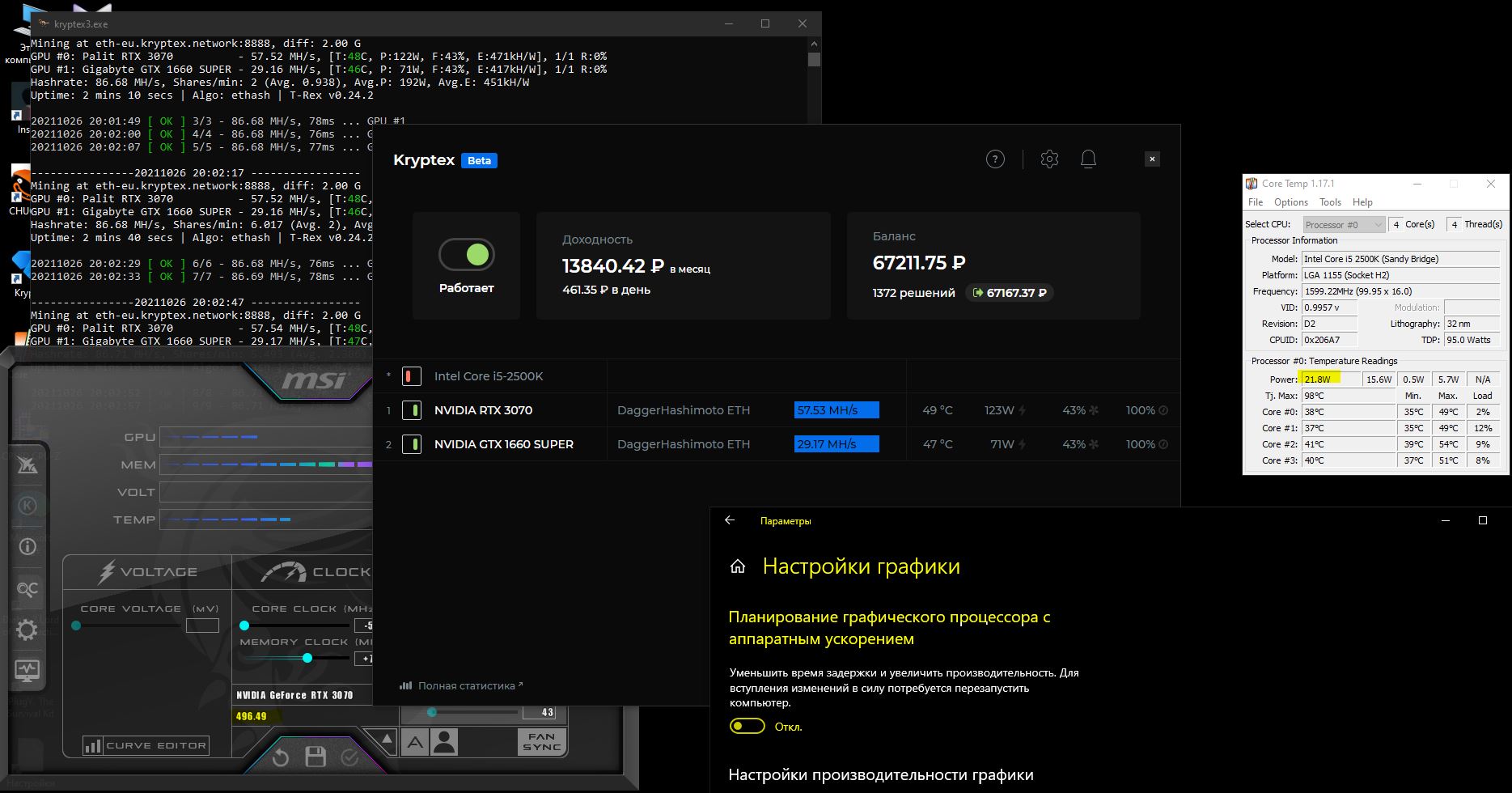Click the Afterburner auto fan 'A' button
The image size is (1512, 793).
click(x=414, y=742)
